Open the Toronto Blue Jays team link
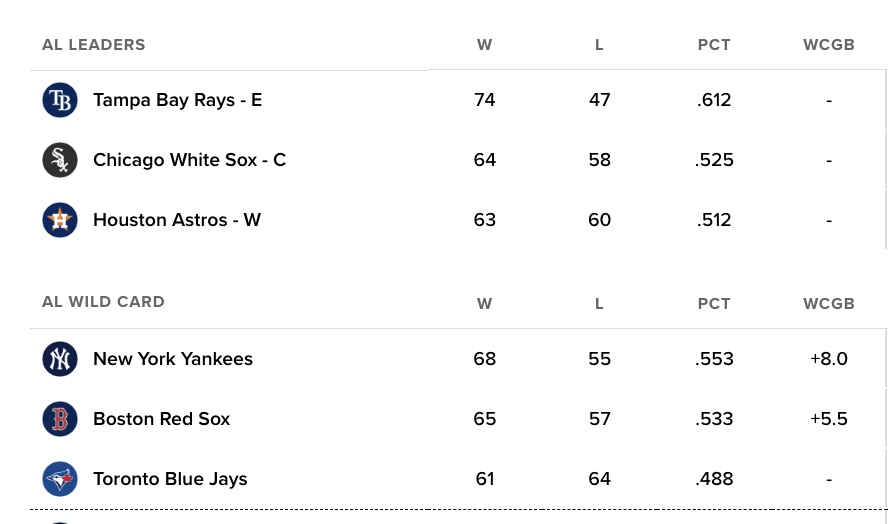This screenshot has height=524, width=888. (170, 479)
